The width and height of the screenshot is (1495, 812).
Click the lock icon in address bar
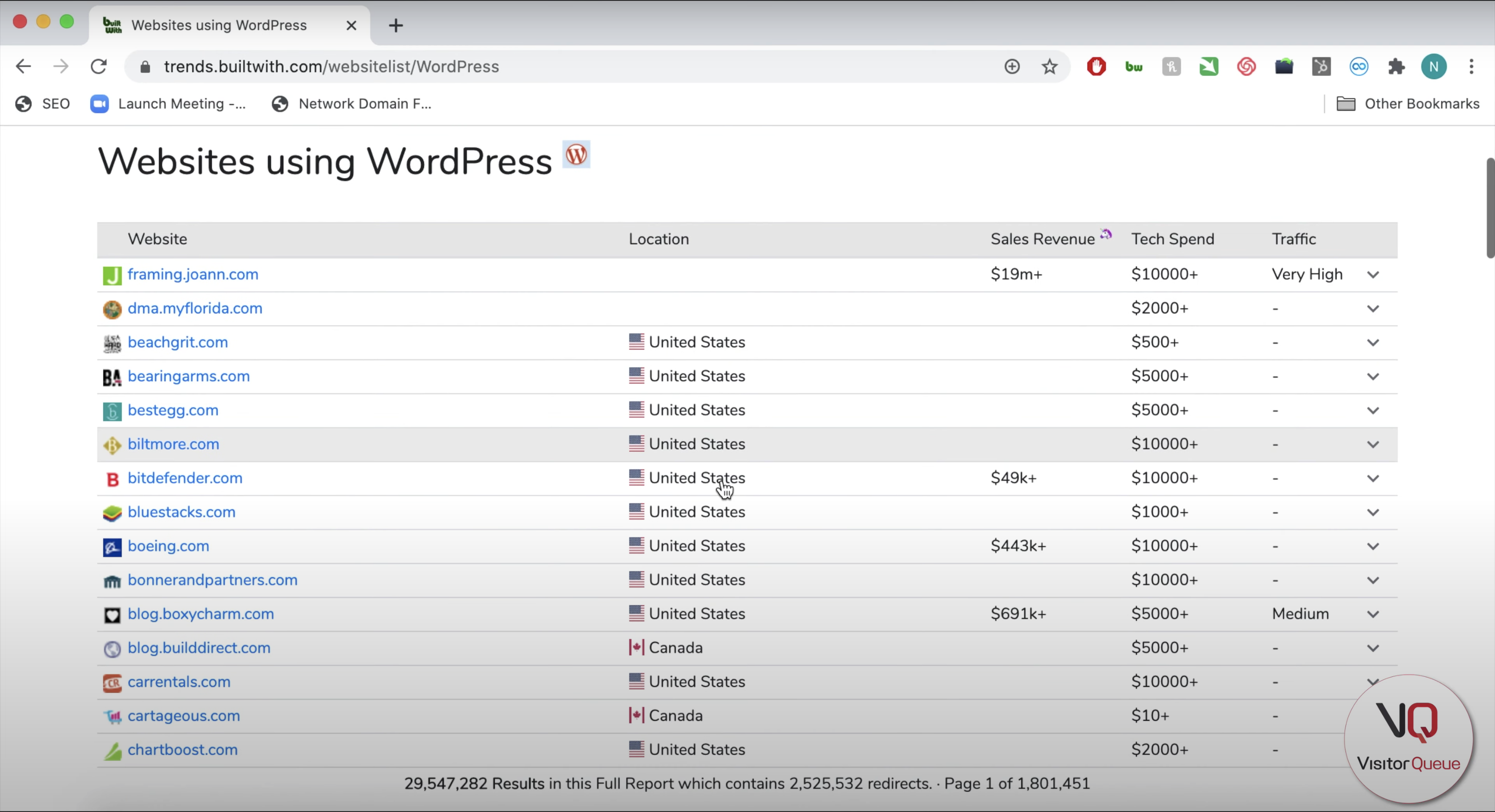[145, 67]
